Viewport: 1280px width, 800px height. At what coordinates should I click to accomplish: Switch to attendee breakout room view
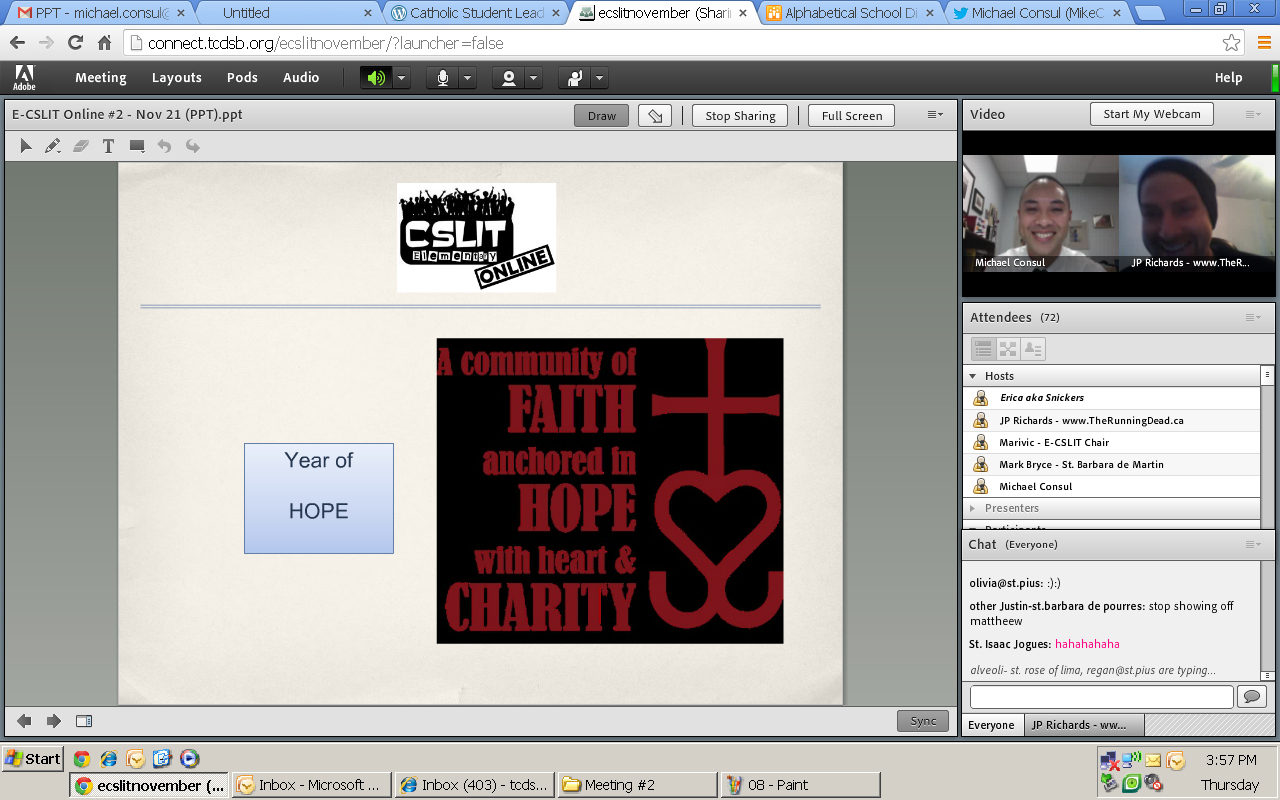(x=1008, y=349)
